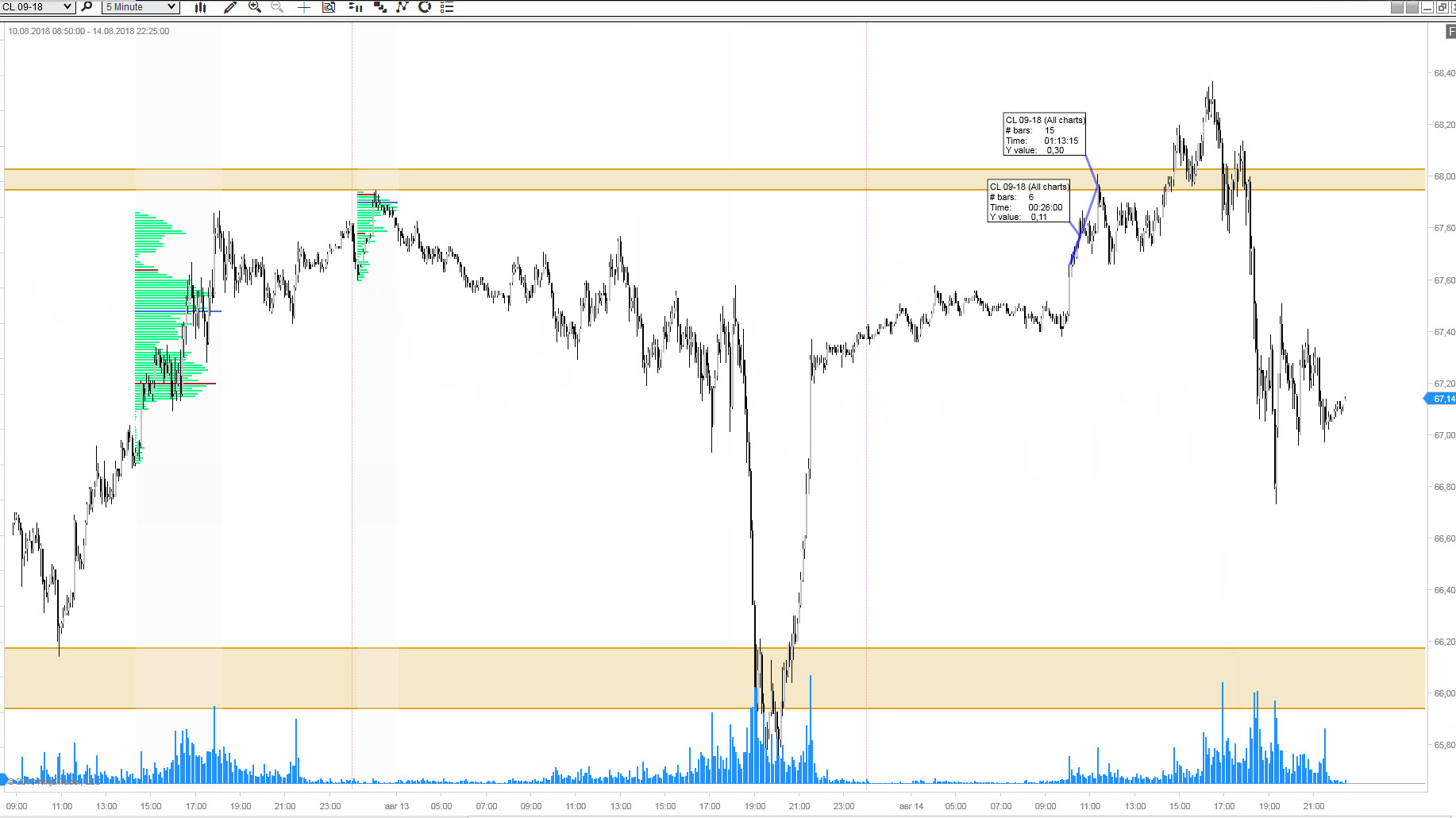
Task: Open the strategies circle icon
Action: point(425,7)
